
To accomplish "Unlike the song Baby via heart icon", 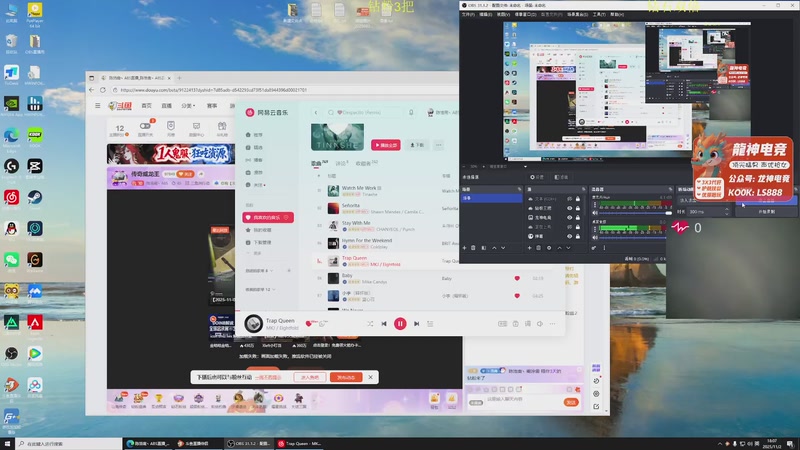I will click(517, 279).
